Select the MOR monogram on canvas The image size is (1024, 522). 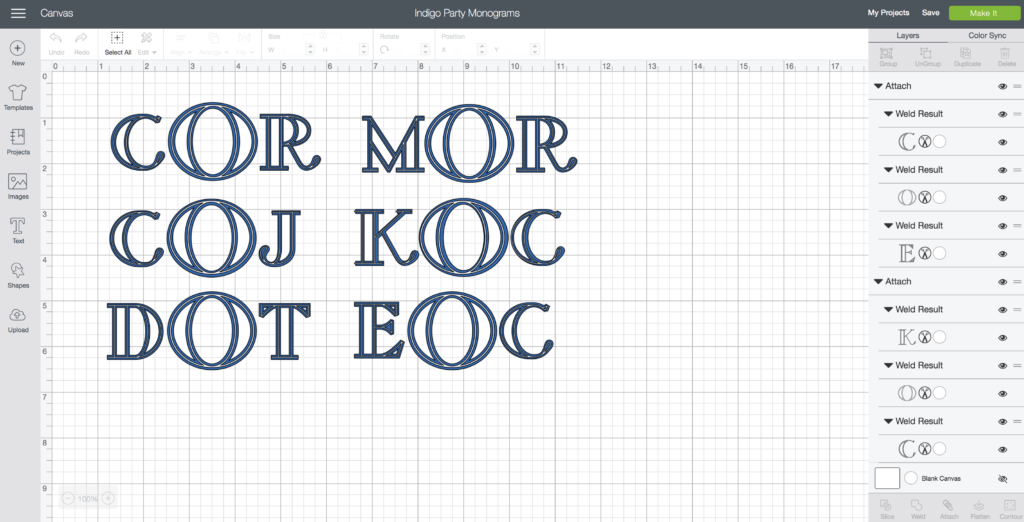[x=469, y=142]
